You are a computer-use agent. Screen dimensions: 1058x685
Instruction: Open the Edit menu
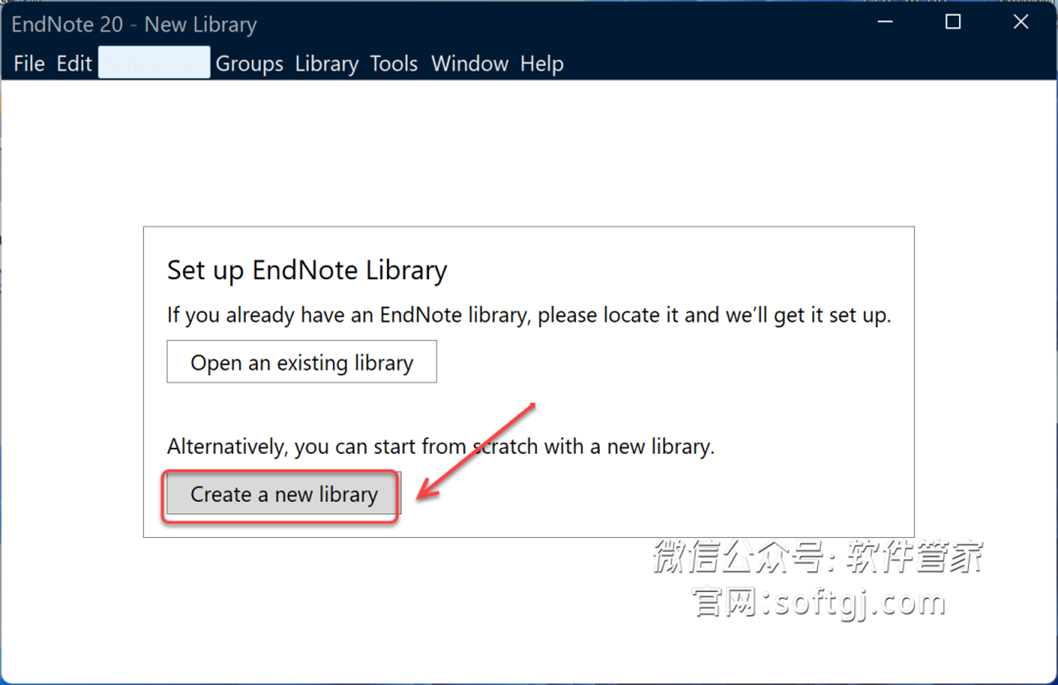tap(74, 63)
